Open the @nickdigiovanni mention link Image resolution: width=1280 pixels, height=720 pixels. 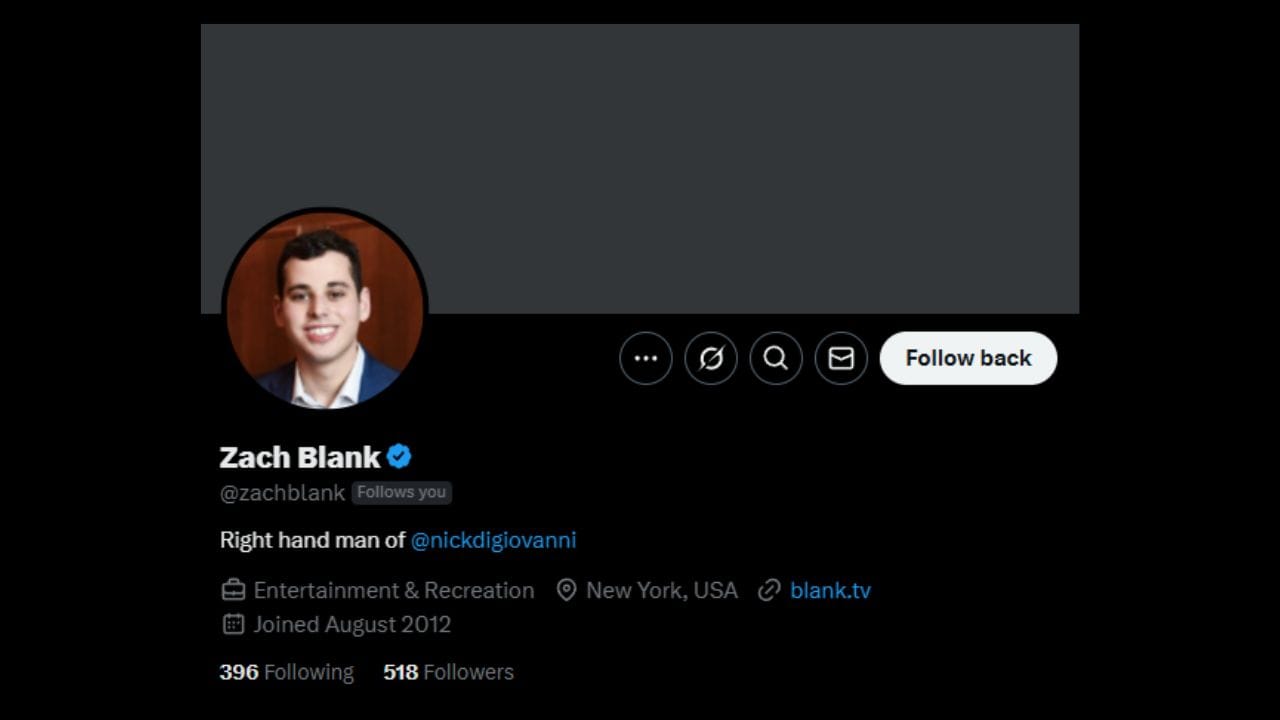click(493, 540)
